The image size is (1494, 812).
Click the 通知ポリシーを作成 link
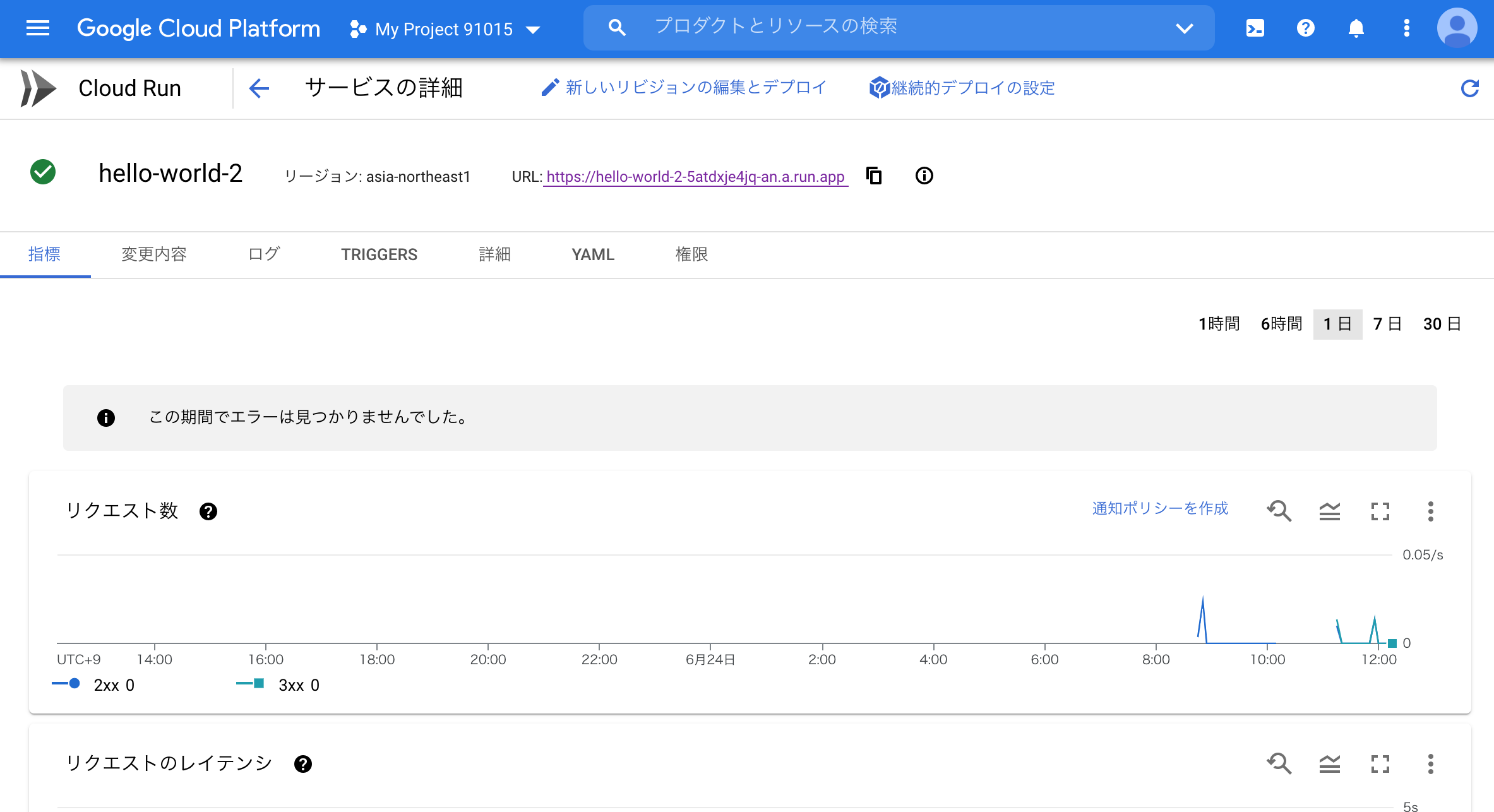1159,509
